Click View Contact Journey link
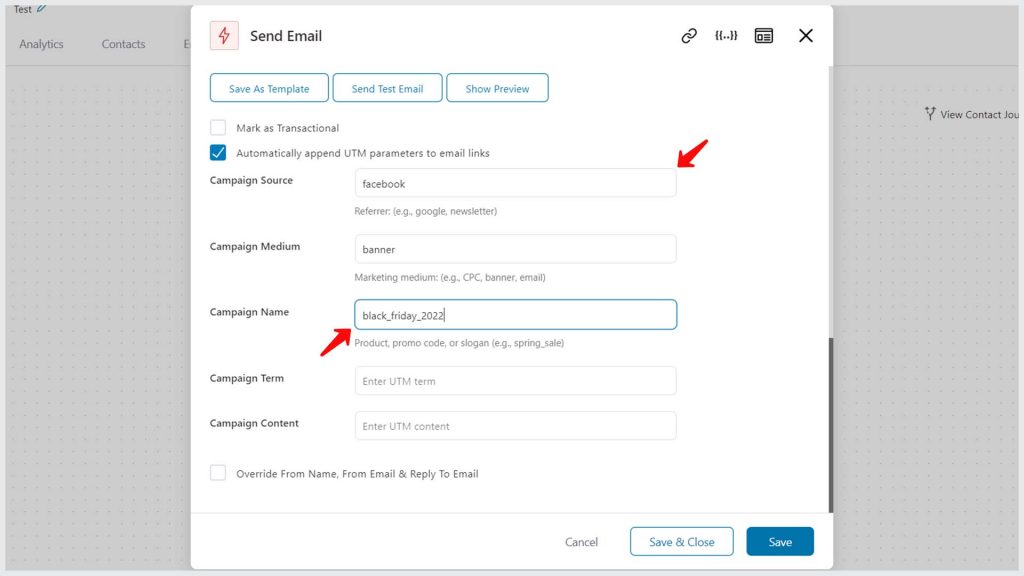The height and width of the screenshot is (576, 1024). (x=972, y=114)
